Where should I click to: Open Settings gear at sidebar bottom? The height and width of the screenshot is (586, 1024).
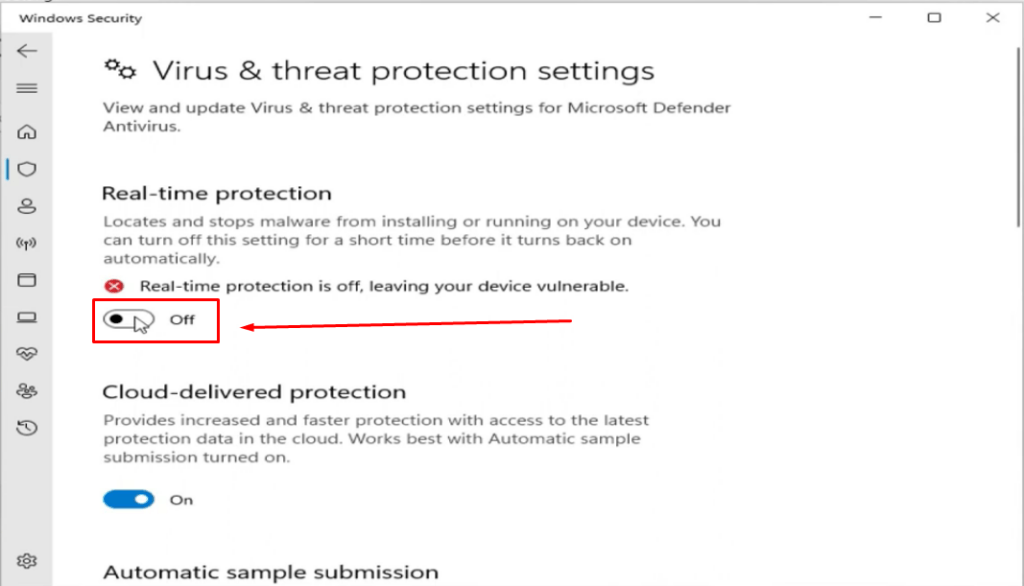(x=27, y=561)
